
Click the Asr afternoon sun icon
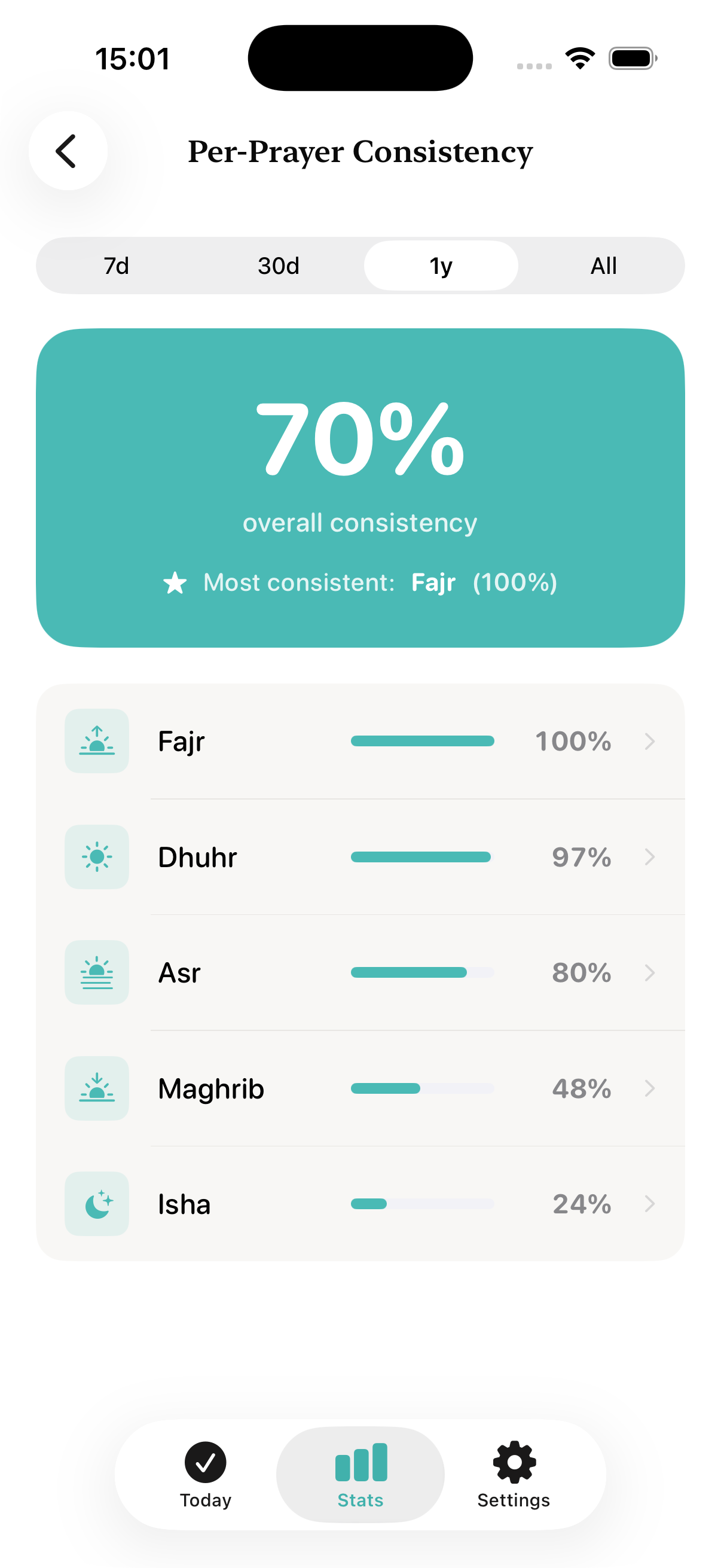(x=97, y=972)
